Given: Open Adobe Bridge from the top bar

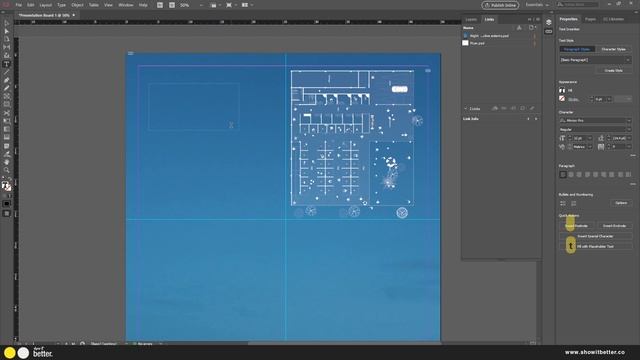Looking at the screenshot, I should pos(160,5).
